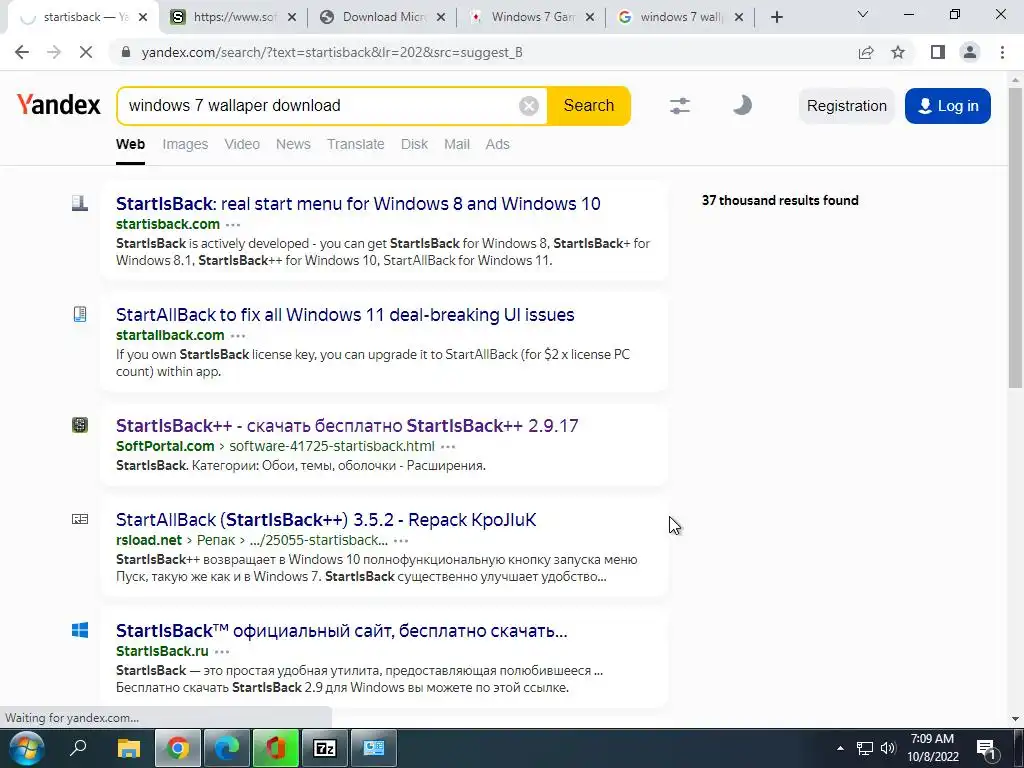Open Office app from taskbar
The height and width of the screenshot is (768, 1024).
pos(276,748)
